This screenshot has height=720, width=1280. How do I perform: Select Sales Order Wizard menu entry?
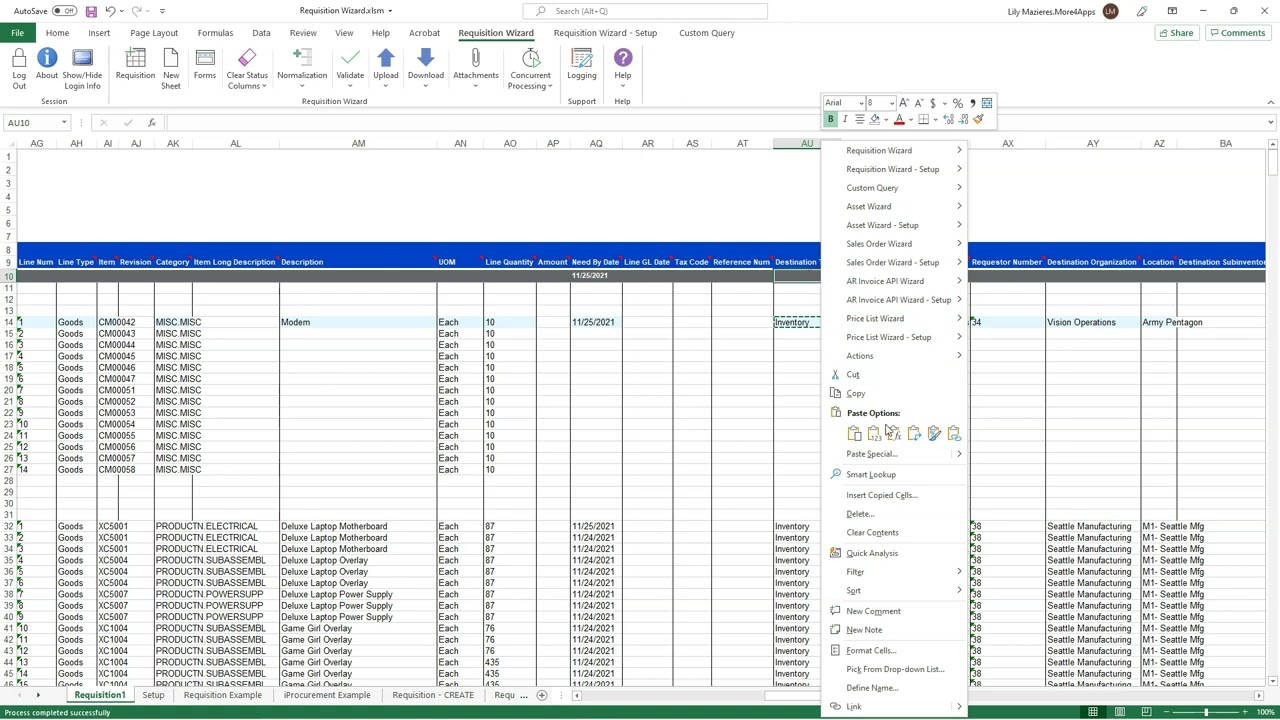(895, 244)
